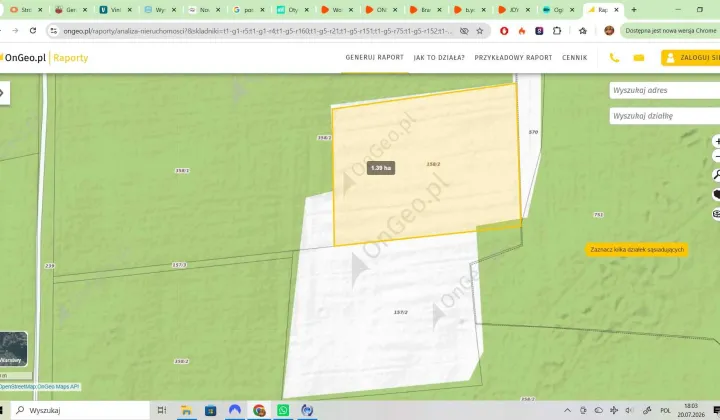720x420 pixels.
Task: Click the volume icon in system tray
Action: 630,410
